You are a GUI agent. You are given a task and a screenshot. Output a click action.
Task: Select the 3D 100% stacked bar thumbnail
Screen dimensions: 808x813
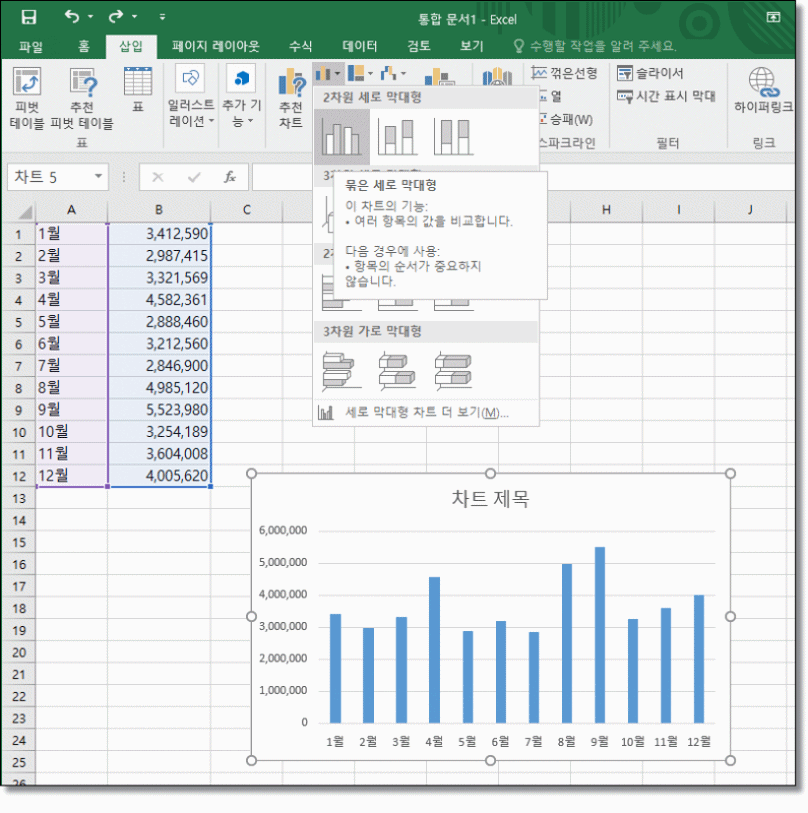coord(454,371)
